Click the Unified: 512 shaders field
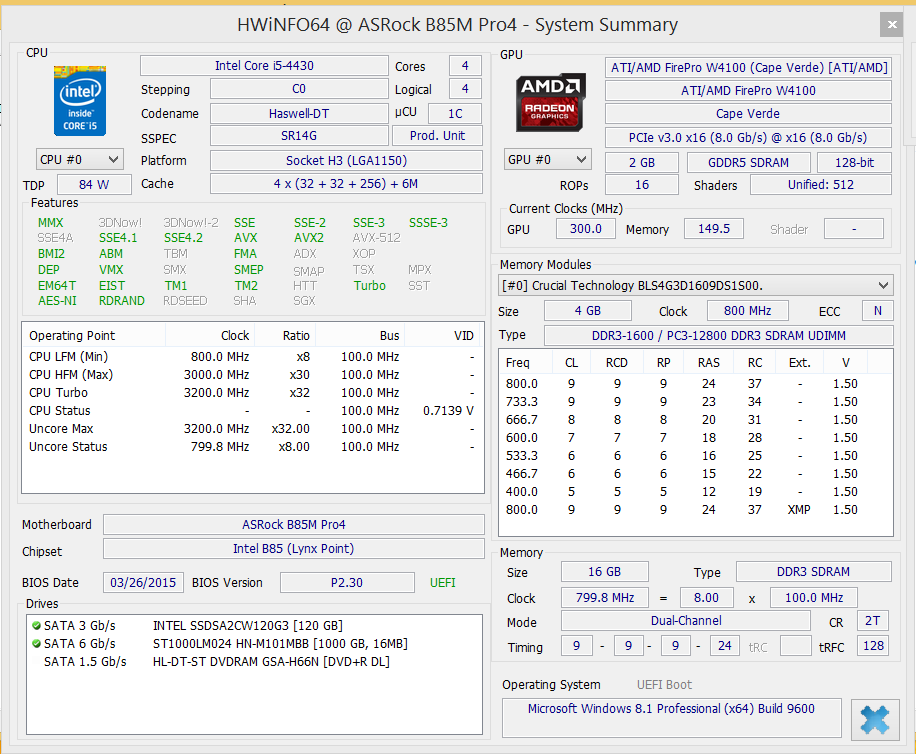Image resolution: width=916 pixels, height=754 pixels. (x=821, y=185)
